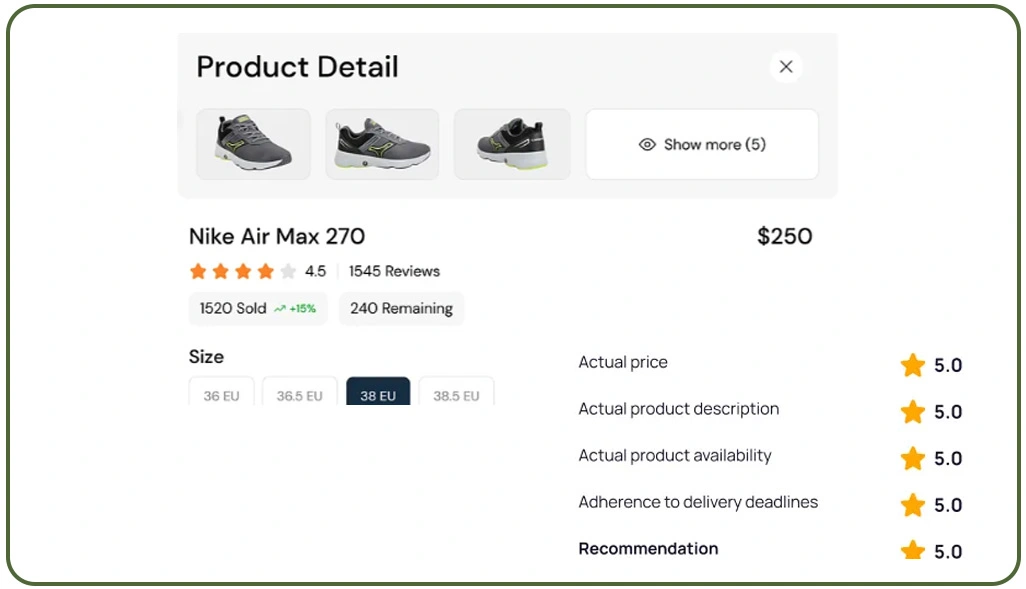This screenshot has width=1026, height=589.
Task: Click the eye icon in Show more
Action: tap(647, 145)
